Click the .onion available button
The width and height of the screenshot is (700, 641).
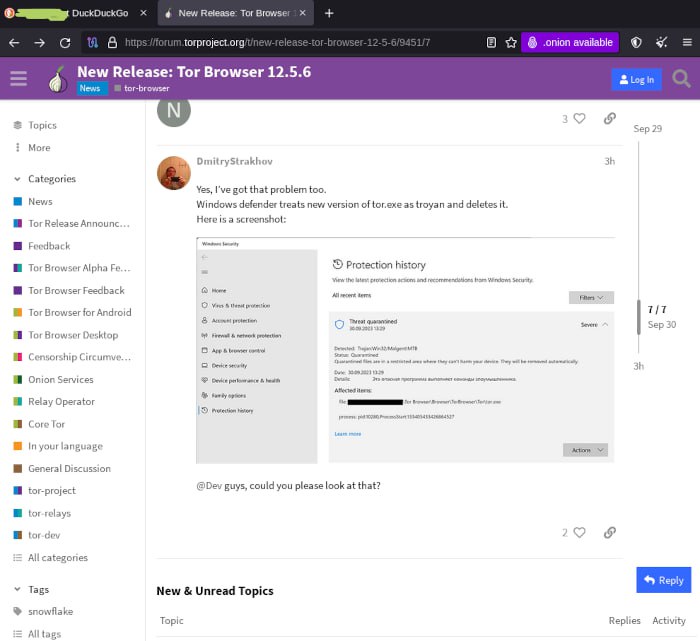tap(570, 42)
